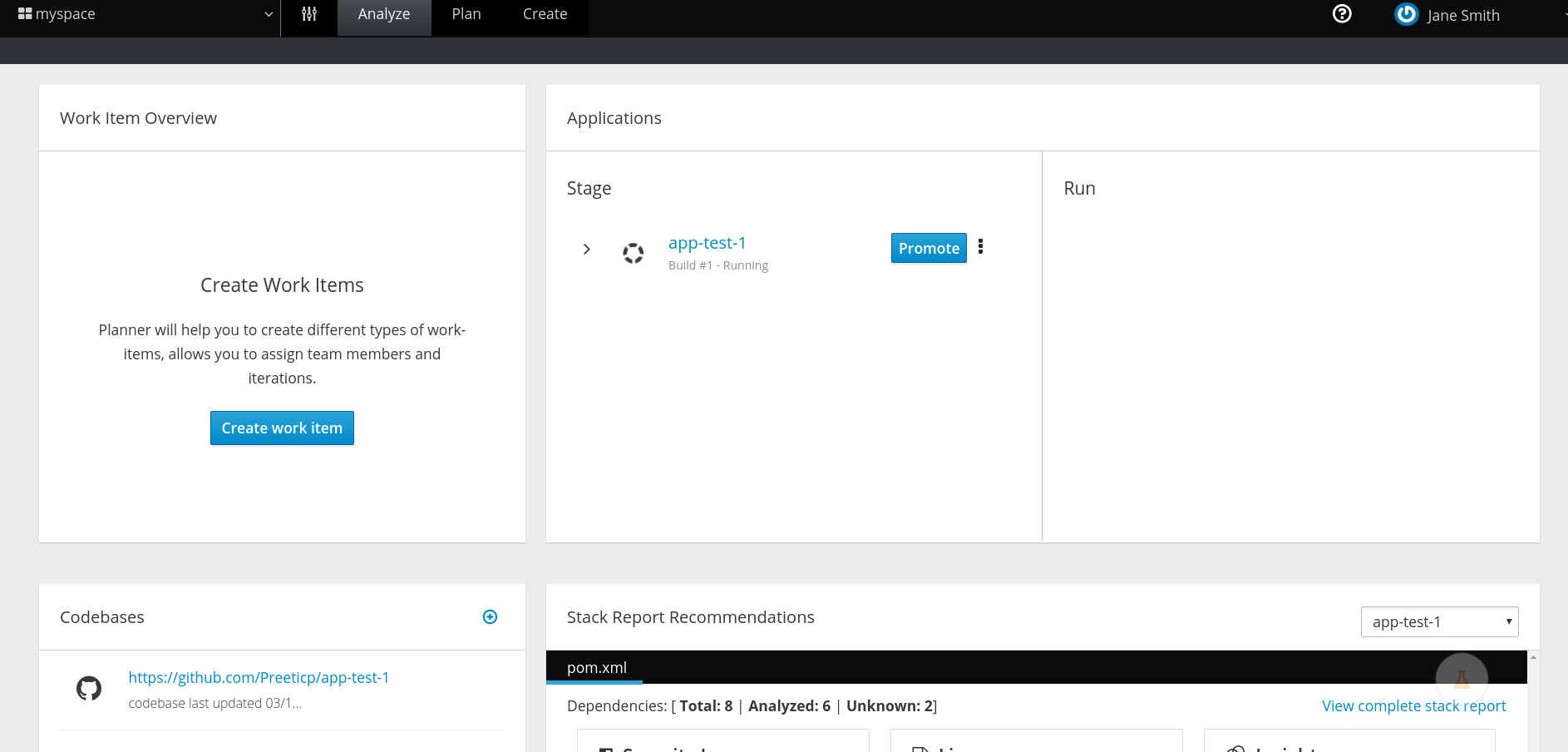This screenshot has width=1568, height=752.
Task: Switch to the Plan tab
Action: tap(466, 13)
